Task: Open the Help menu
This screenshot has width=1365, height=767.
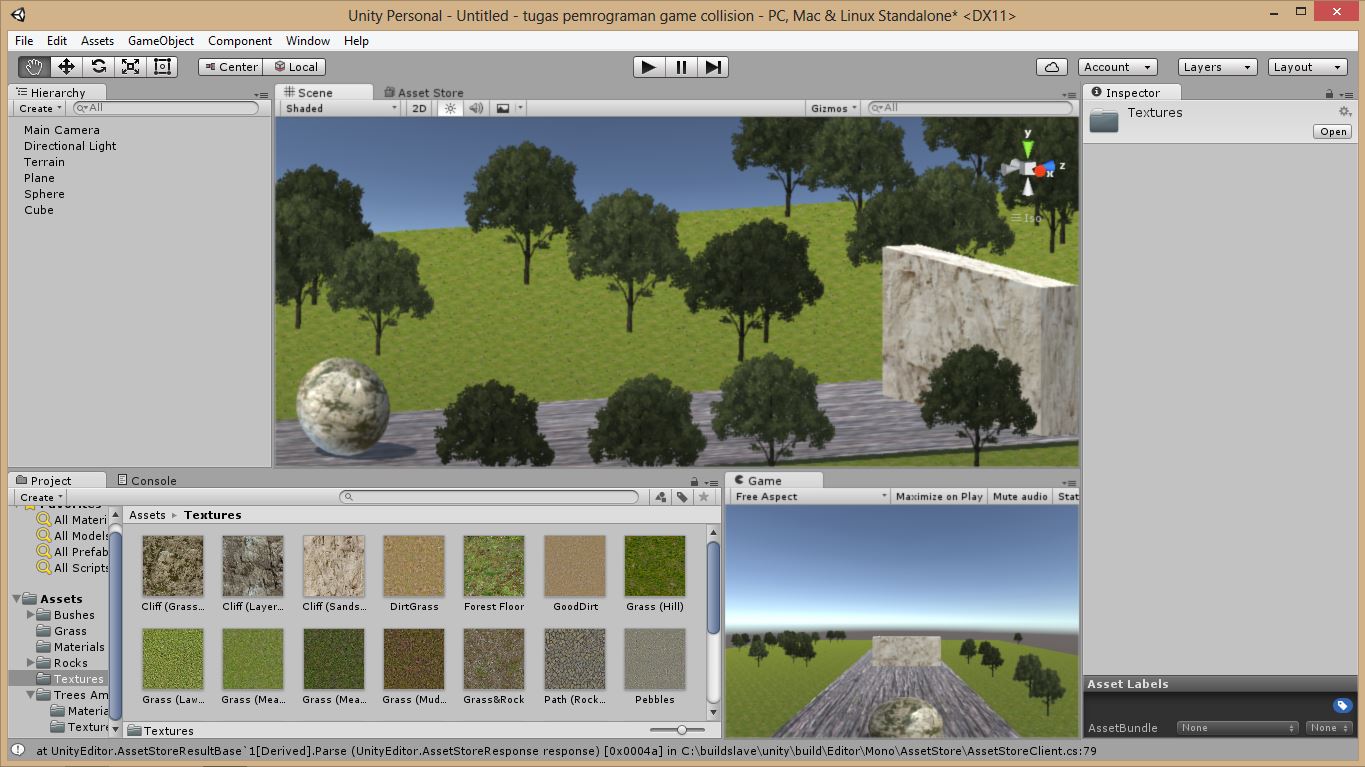Action: click(356, 41)
